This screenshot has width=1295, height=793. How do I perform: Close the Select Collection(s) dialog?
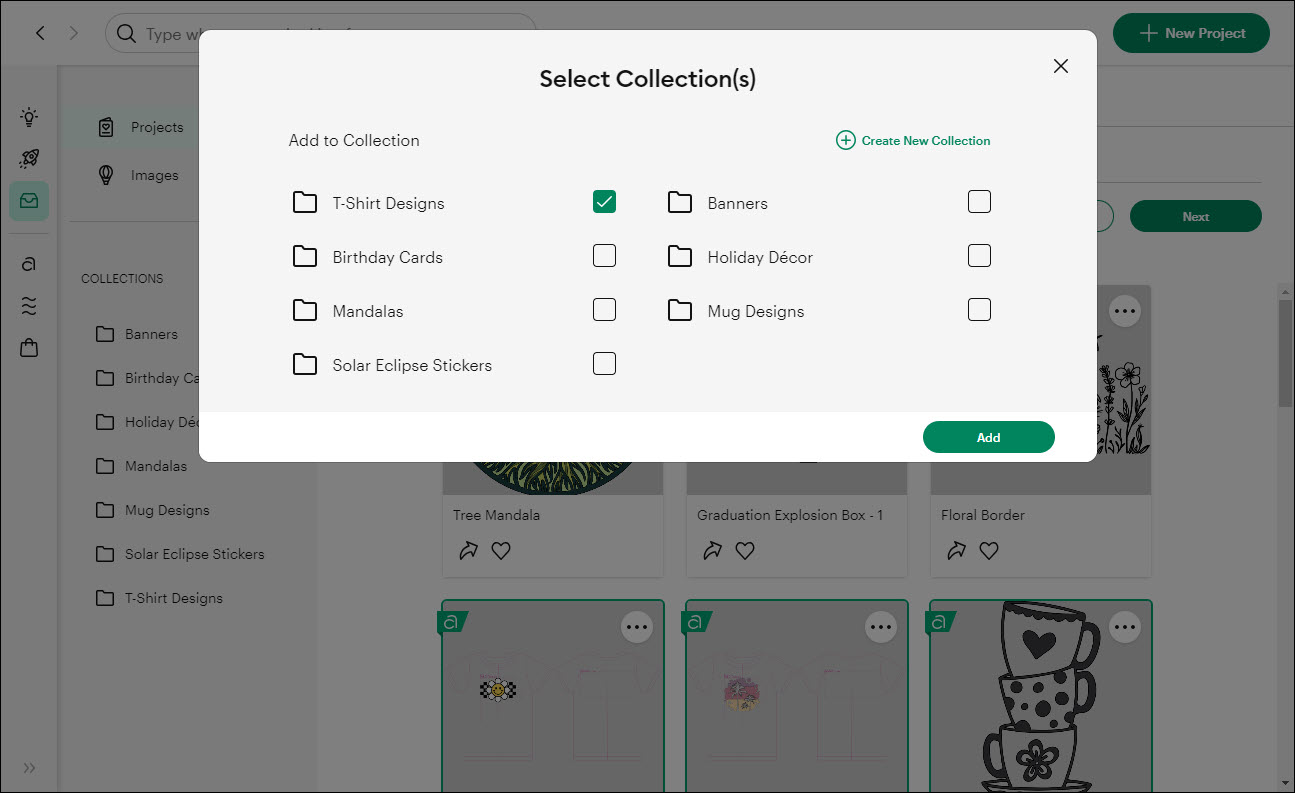pyautogui.click(x=1061, y=66)
